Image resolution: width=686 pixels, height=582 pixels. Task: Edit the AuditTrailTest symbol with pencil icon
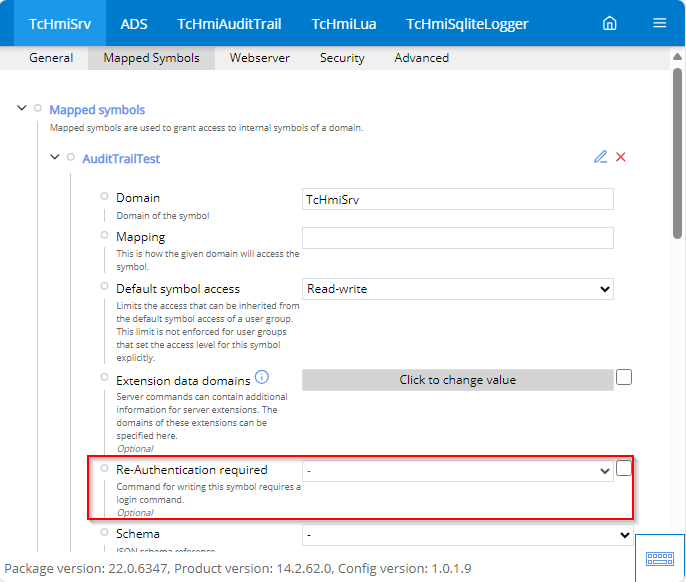pos(600,157)
